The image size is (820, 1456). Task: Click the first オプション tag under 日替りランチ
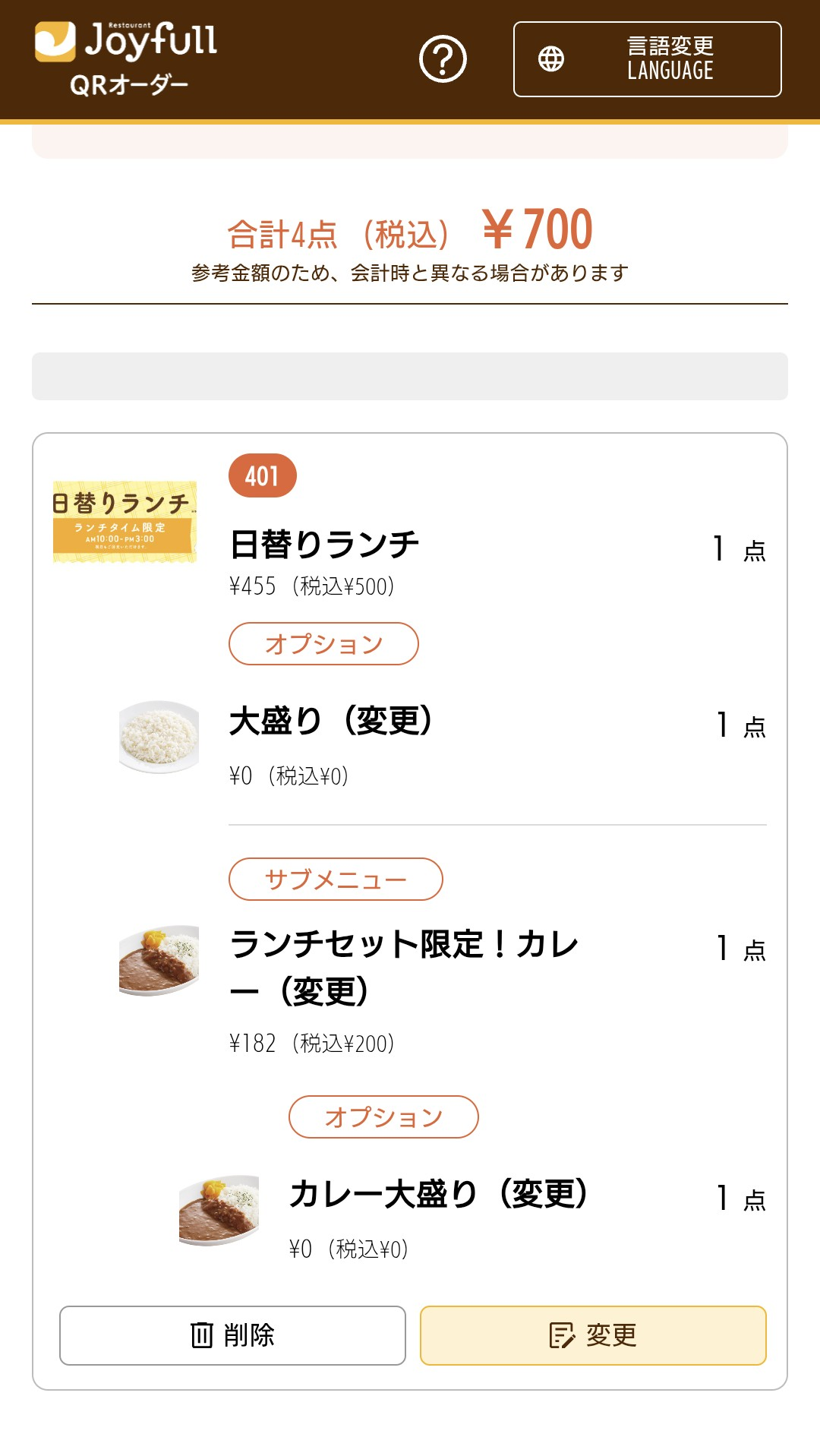click(323, 644)
